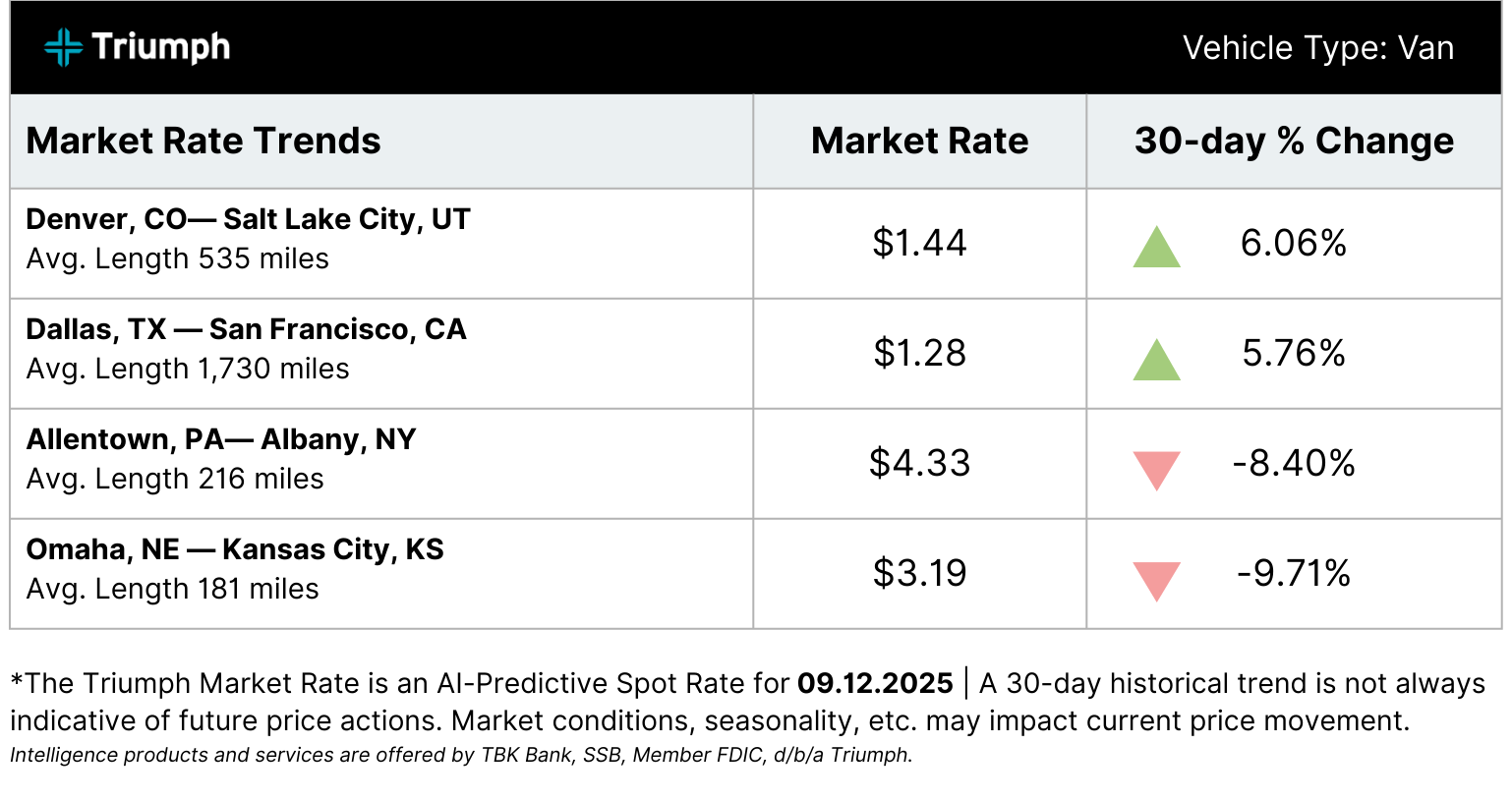
Task: Select the Triumph brand name text
Action: pyautogui.click(x=161, y=47)
